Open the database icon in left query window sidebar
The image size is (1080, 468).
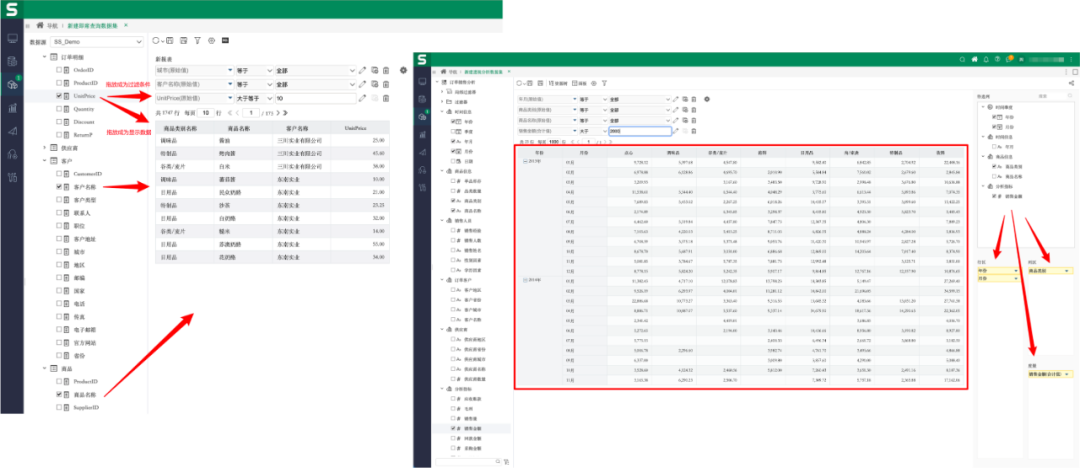(x=12, y=61)
